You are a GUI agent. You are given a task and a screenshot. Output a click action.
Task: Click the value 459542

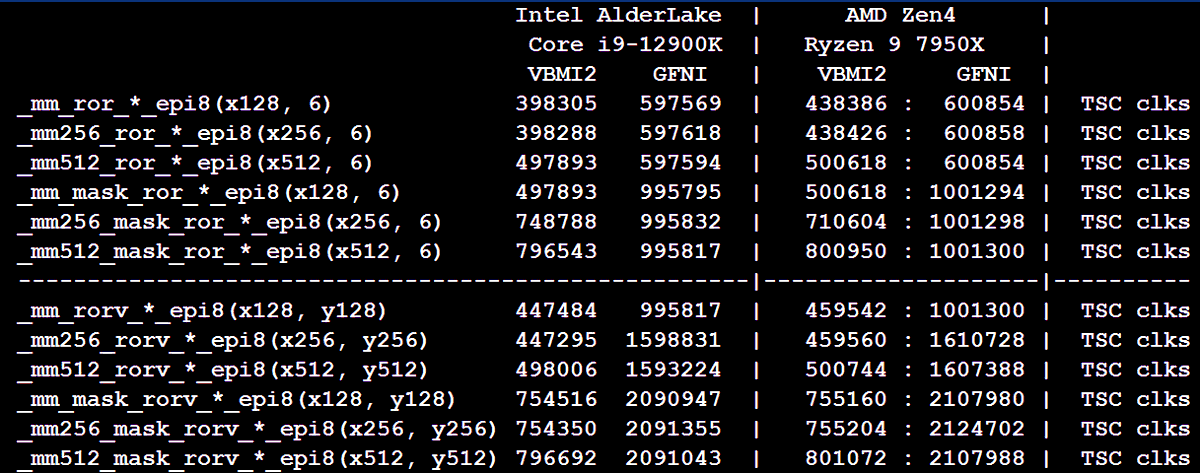(x=845, y=311)
